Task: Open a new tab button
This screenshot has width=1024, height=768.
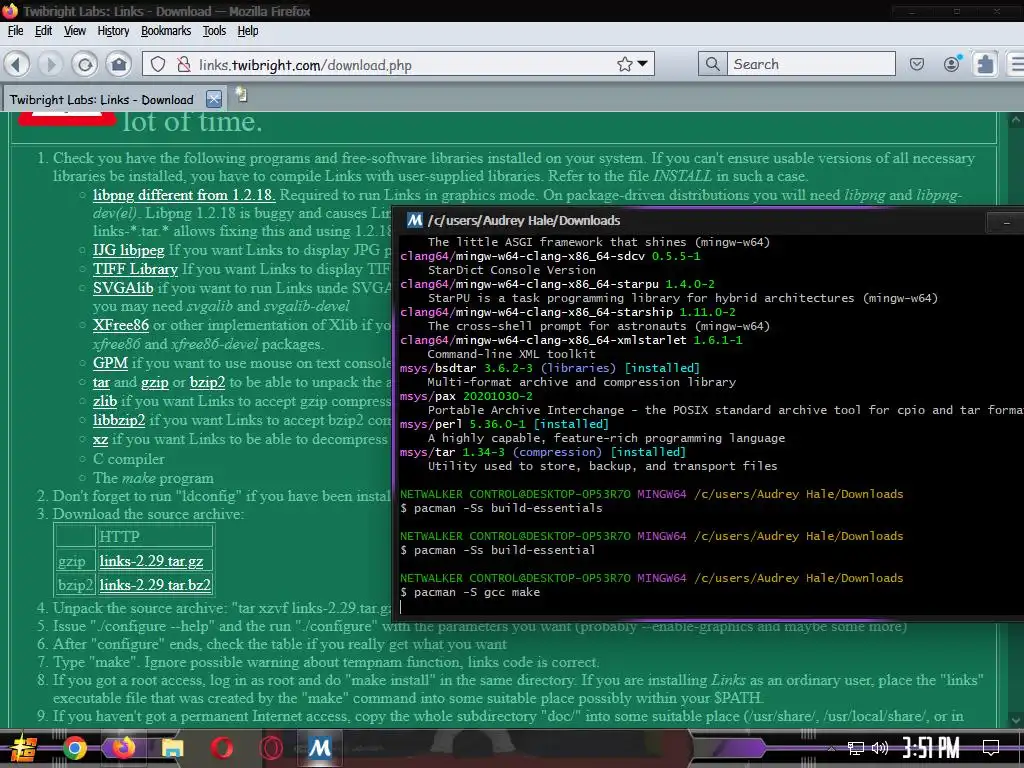Action: click(242, 95)
